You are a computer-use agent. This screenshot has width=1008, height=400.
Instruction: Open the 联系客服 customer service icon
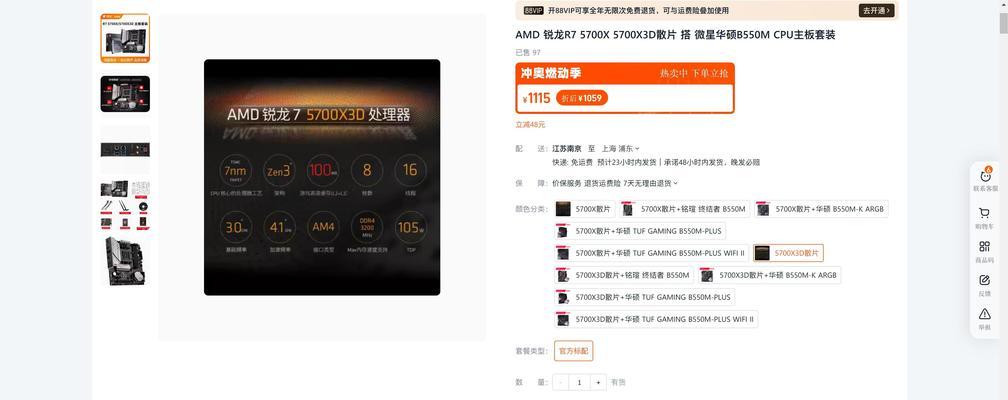(x=984, y=179)
